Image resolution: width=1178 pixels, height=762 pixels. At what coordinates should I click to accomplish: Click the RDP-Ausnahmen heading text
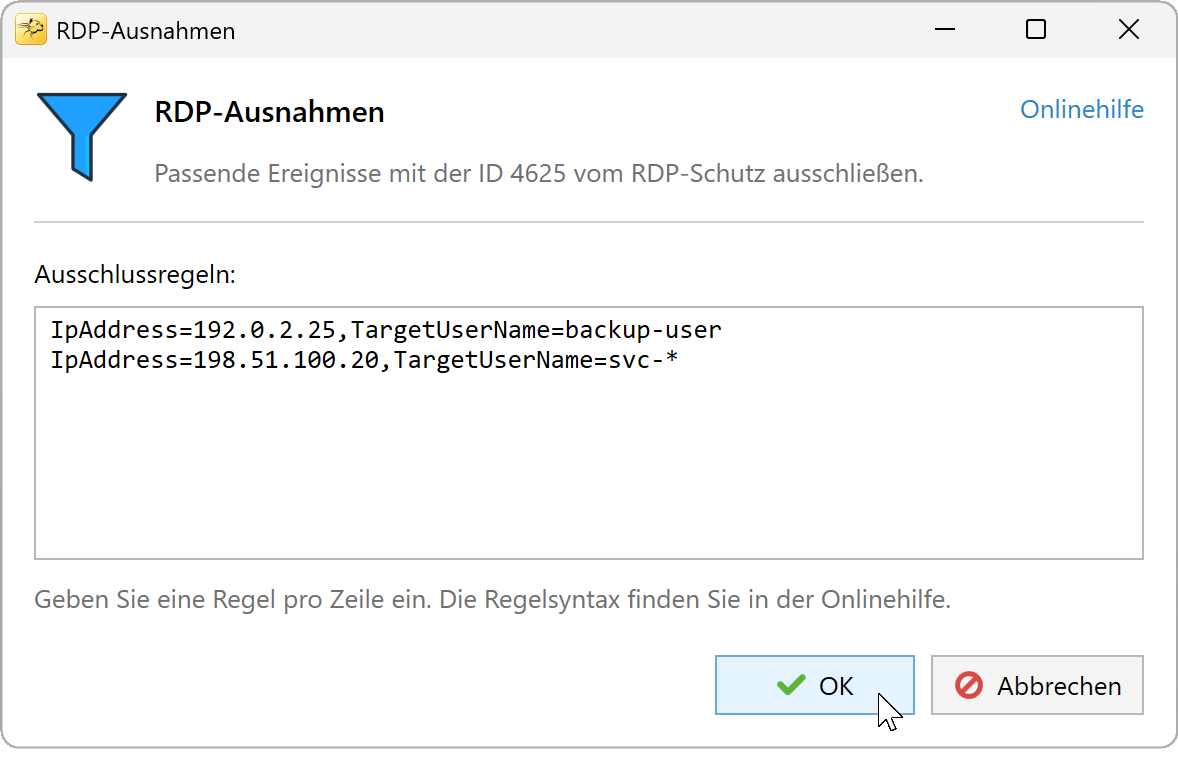pyautogui.click(x=269, y=112)
